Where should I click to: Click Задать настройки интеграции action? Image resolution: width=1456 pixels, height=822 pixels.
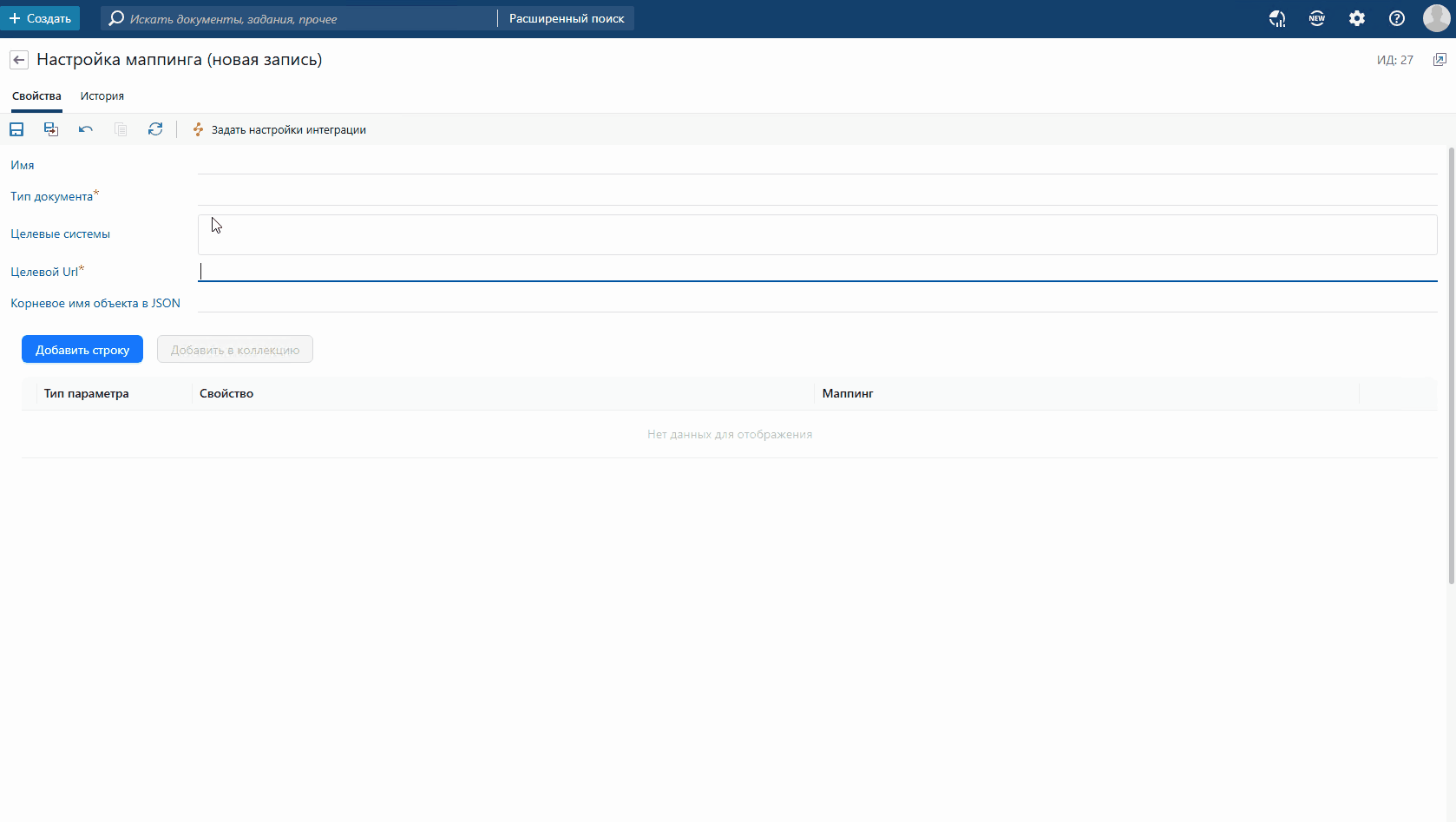point(279,129)
